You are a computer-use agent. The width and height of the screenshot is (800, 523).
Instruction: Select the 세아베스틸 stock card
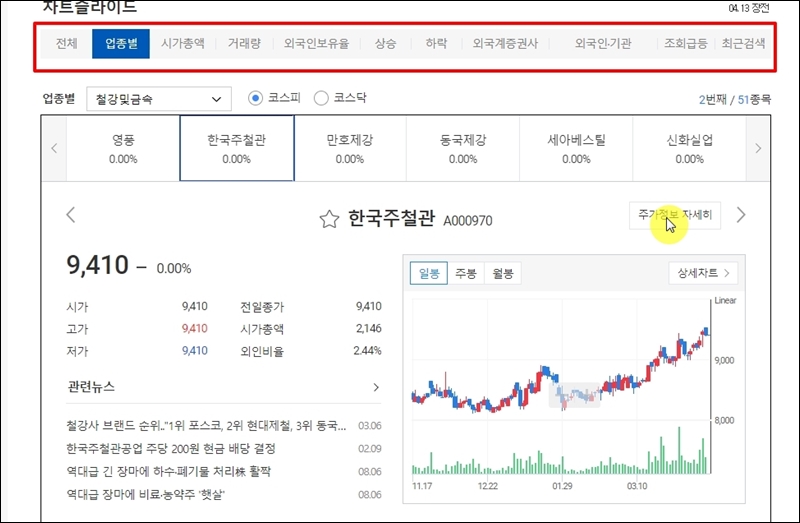click(x=577, y=148)
